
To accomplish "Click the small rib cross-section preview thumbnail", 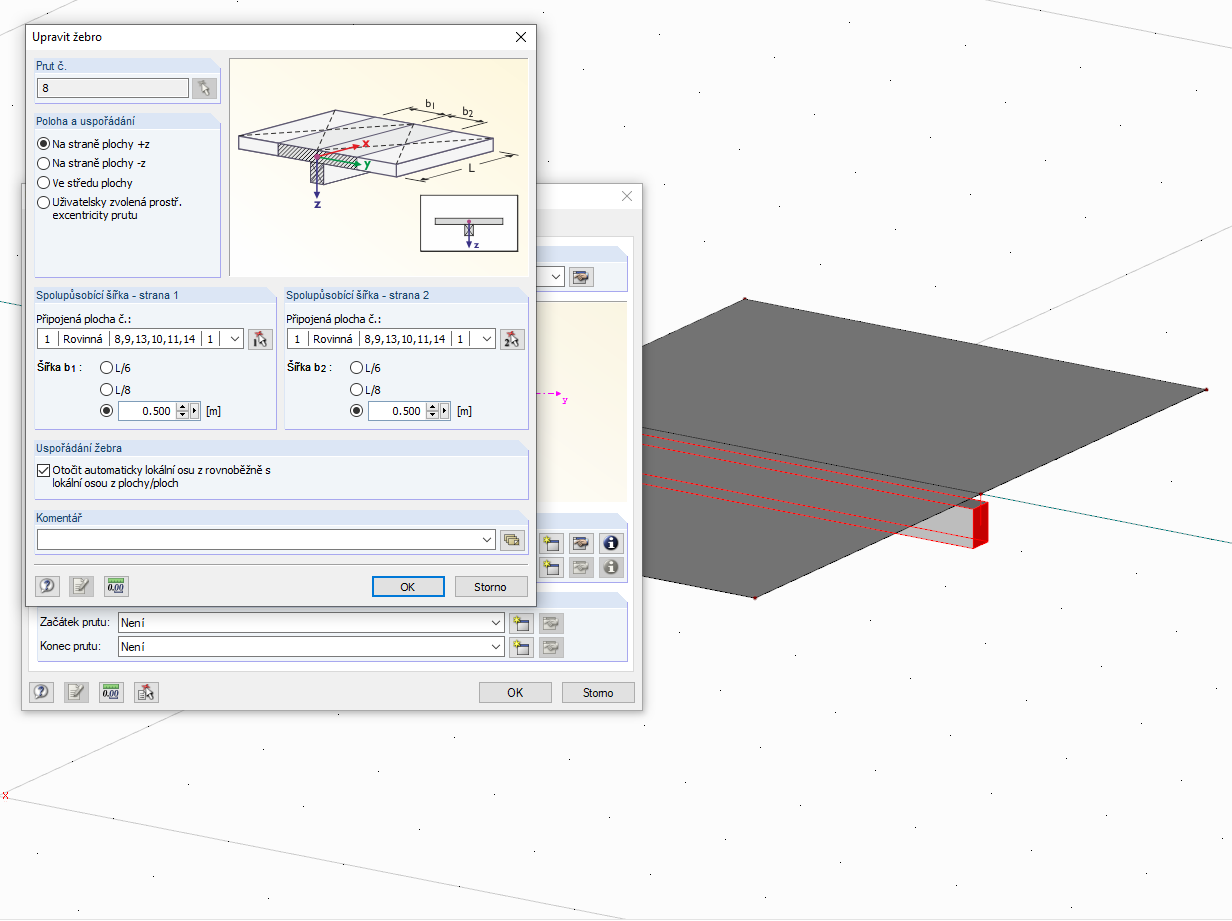I will (x=469, y=223).
